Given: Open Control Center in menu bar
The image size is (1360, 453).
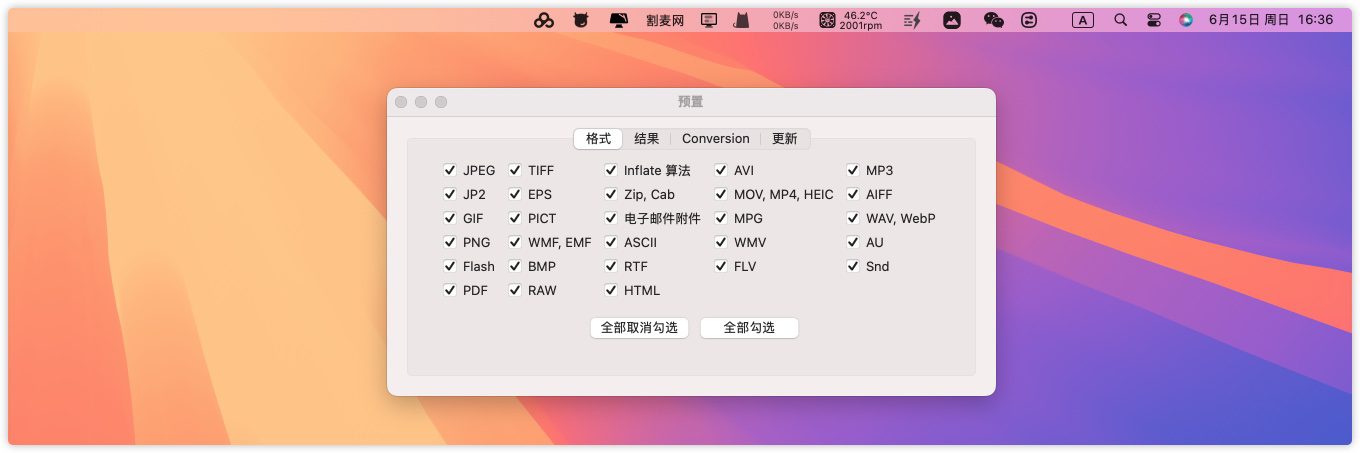Looking at the screenshot, I should pos(1154,20).
